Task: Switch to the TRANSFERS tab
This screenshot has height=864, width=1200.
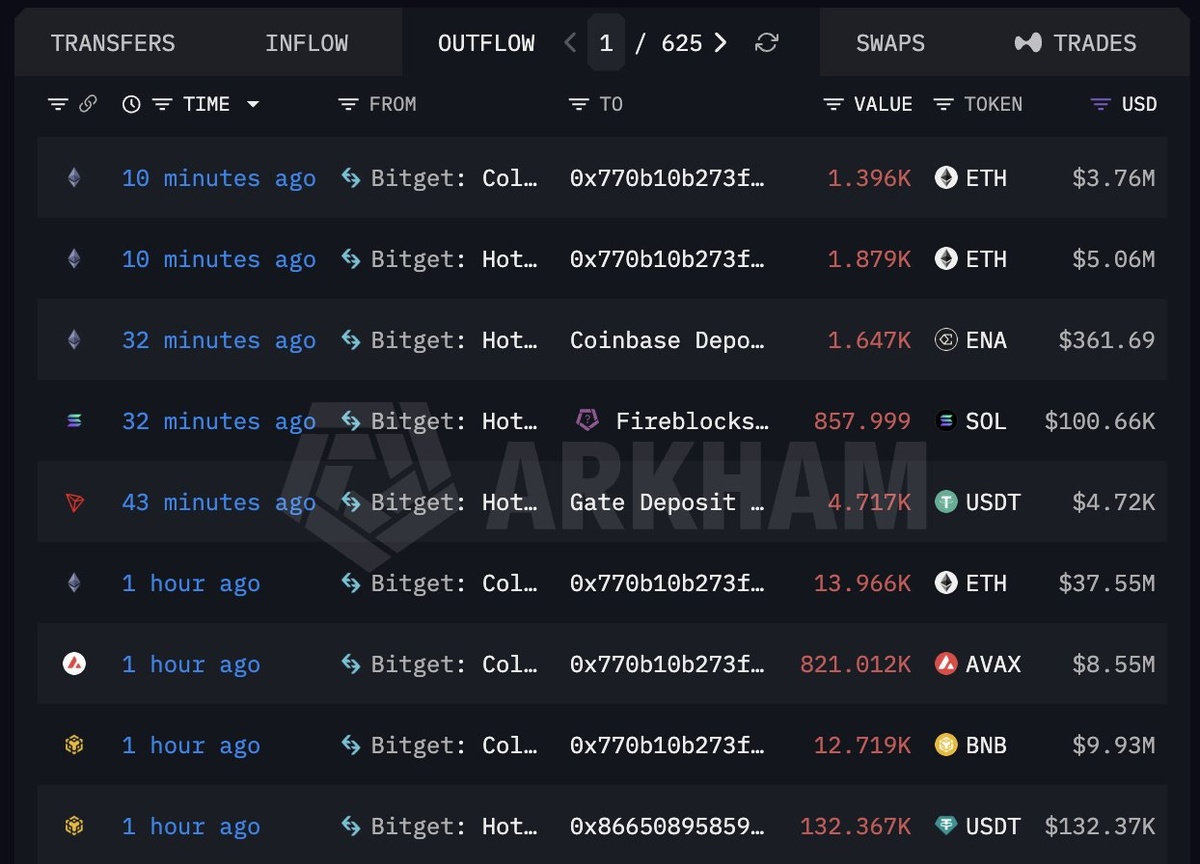Action: (x=113, y=43)
